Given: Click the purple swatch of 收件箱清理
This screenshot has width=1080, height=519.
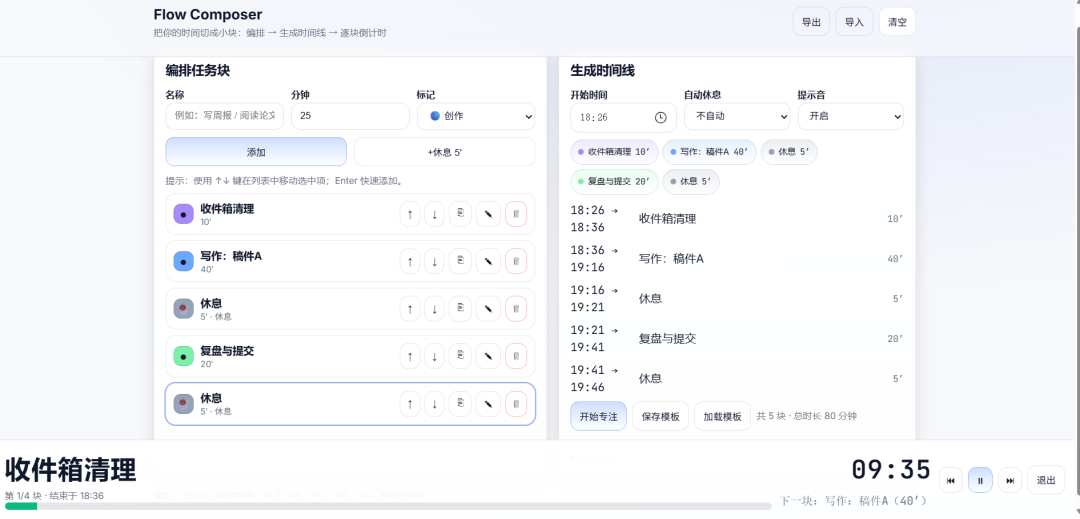Looking at the screenshot, I should click(x=183, y=214).
